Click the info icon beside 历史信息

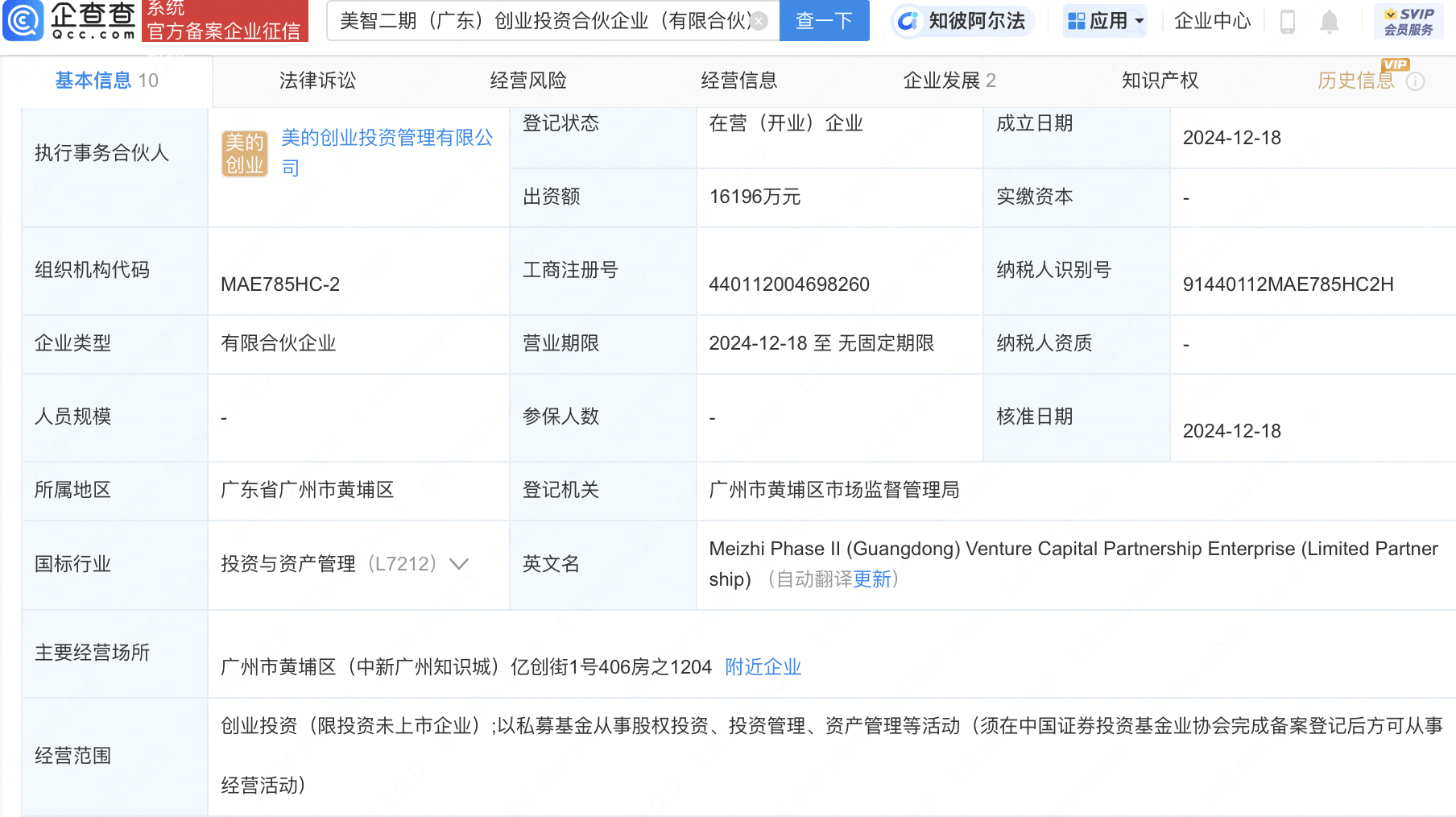tap(1415, 81)
